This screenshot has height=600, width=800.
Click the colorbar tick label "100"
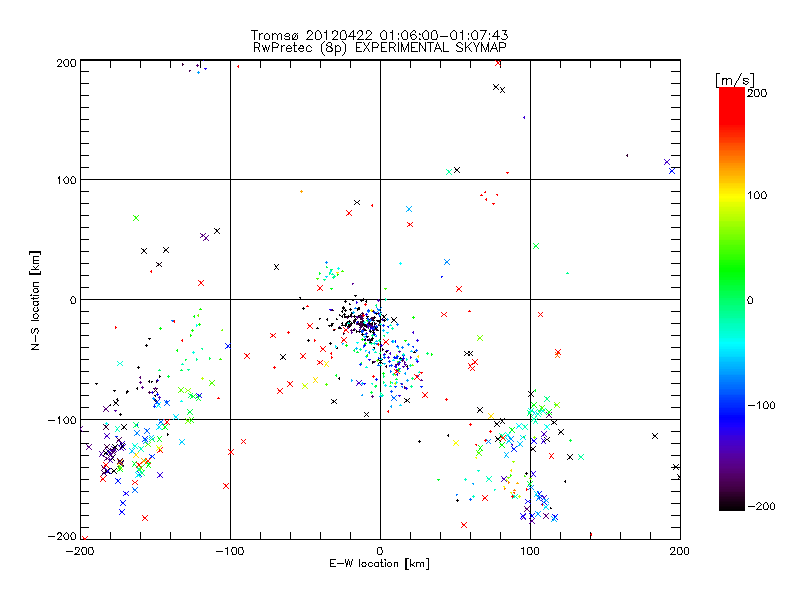pyautogui.click(x=757, y=195)
